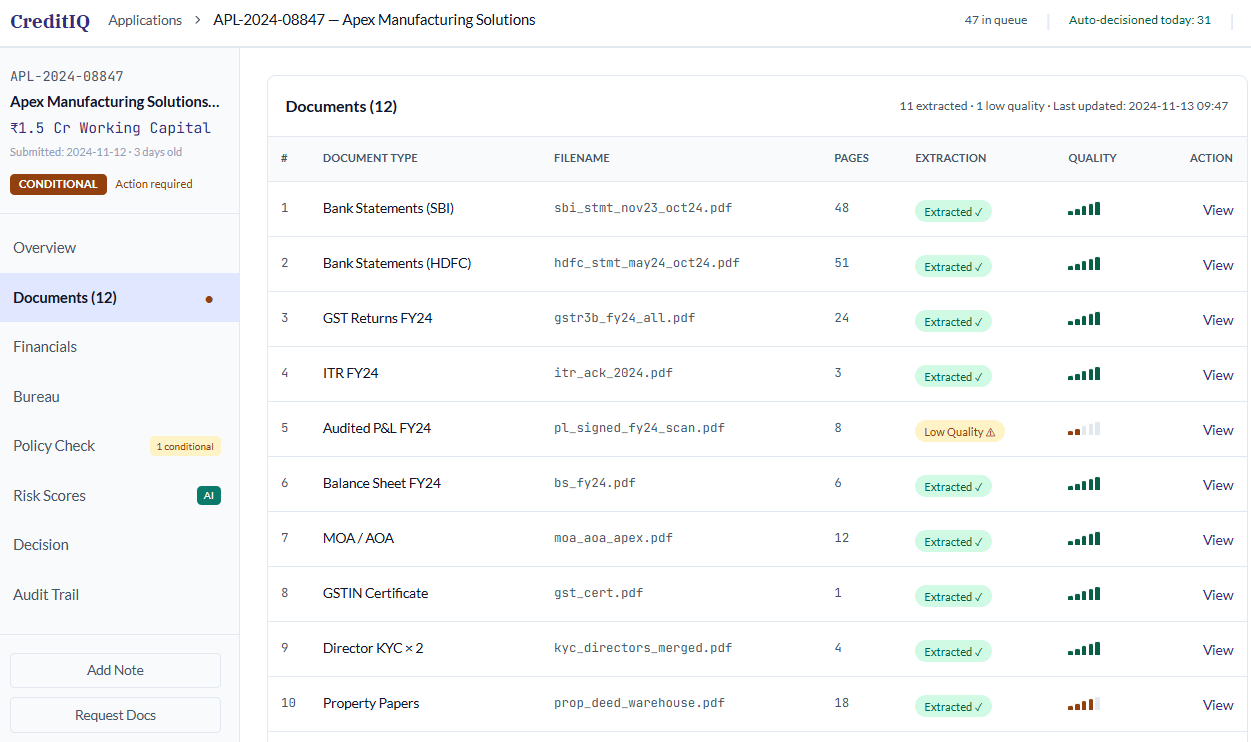
Task: Open the Audit Trail section
Action: (120, 595)
